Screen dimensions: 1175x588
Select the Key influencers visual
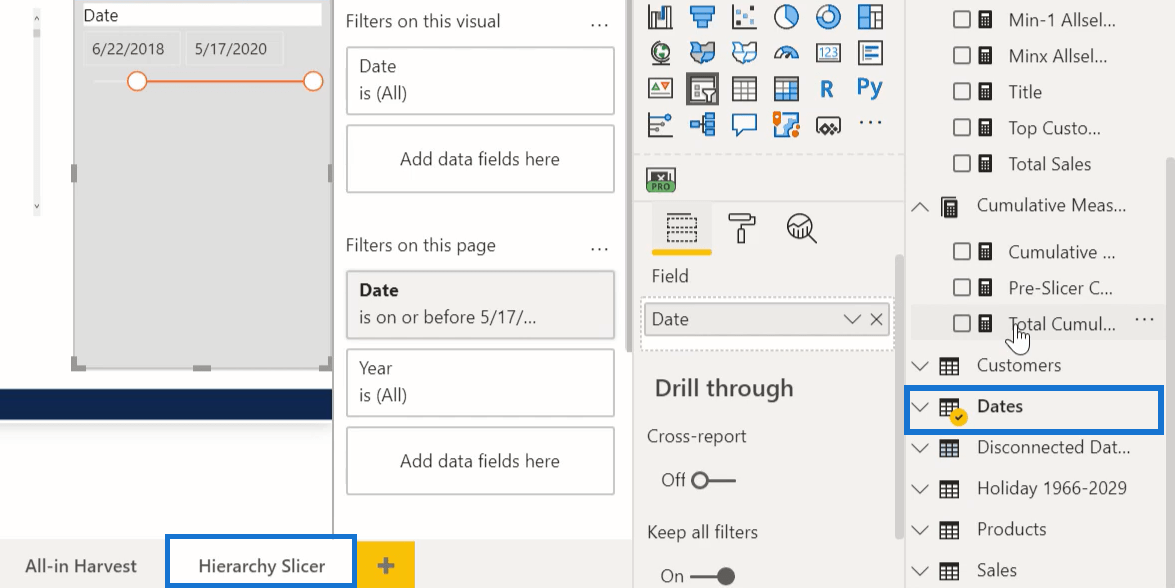tap(660, 124)
